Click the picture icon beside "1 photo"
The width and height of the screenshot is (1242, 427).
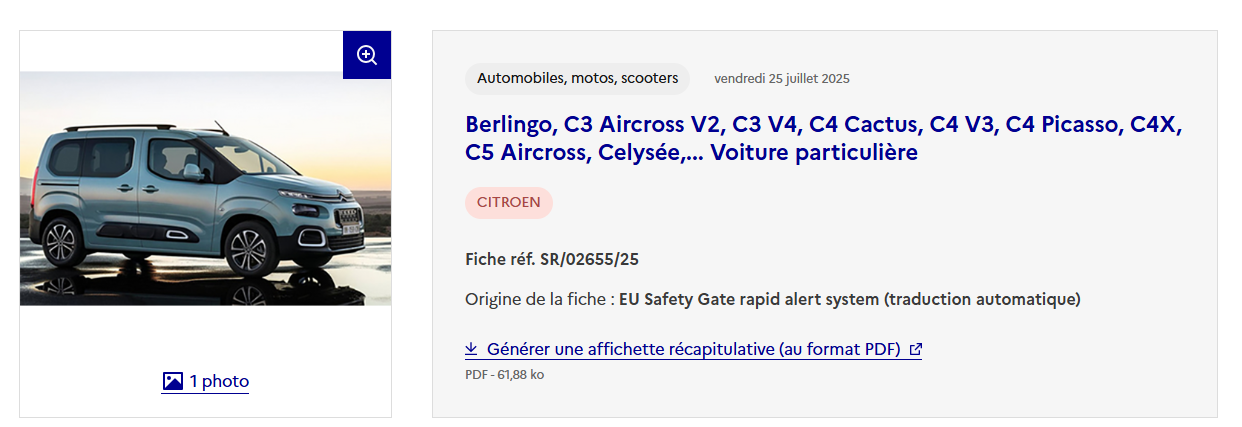coord(173,381)
